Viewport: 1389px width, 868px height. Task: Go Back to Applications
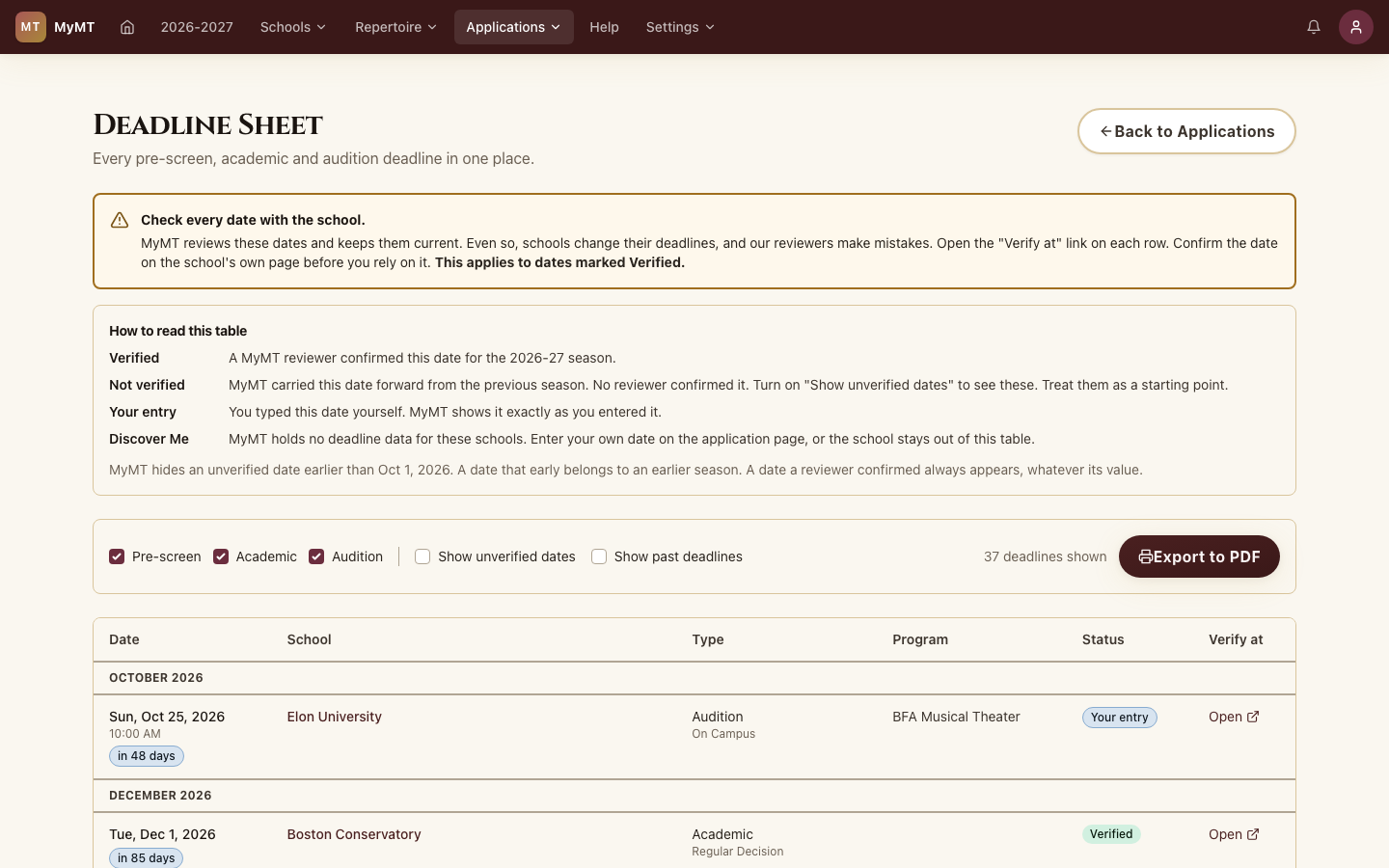1186,131
